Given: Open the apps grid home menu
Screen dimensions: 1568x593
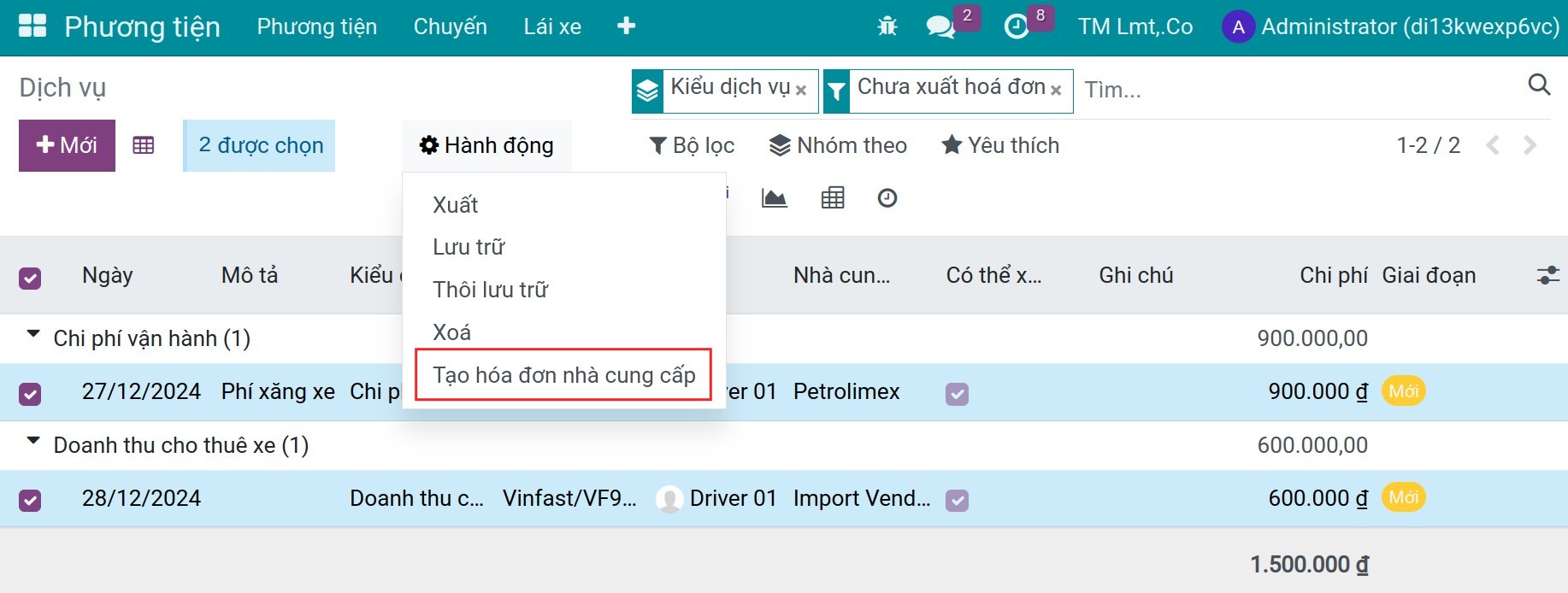Looking at the screenshot, I should click(32, 26).
